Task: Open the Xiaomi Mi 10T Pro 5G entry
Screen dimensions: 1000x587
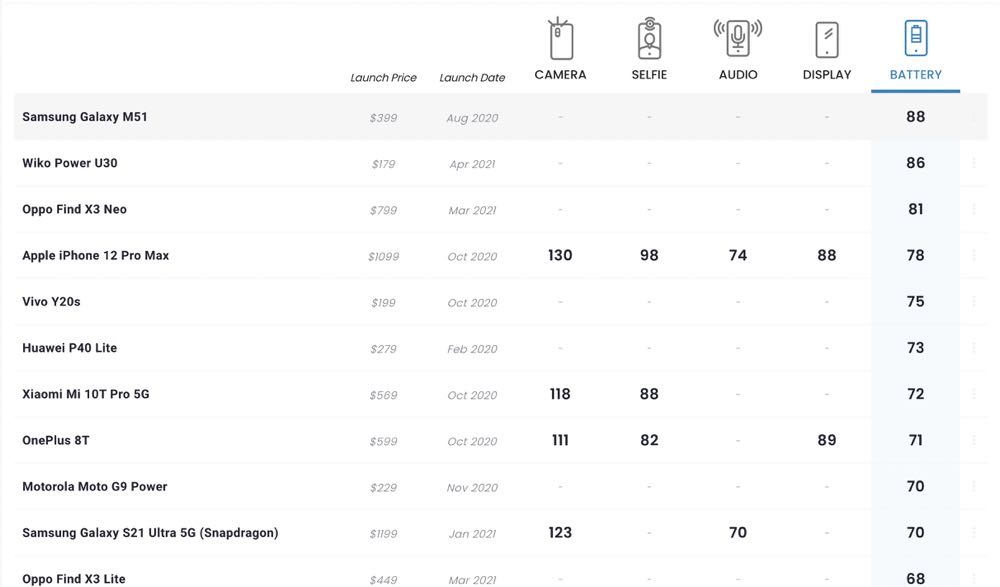Action: 86,395
